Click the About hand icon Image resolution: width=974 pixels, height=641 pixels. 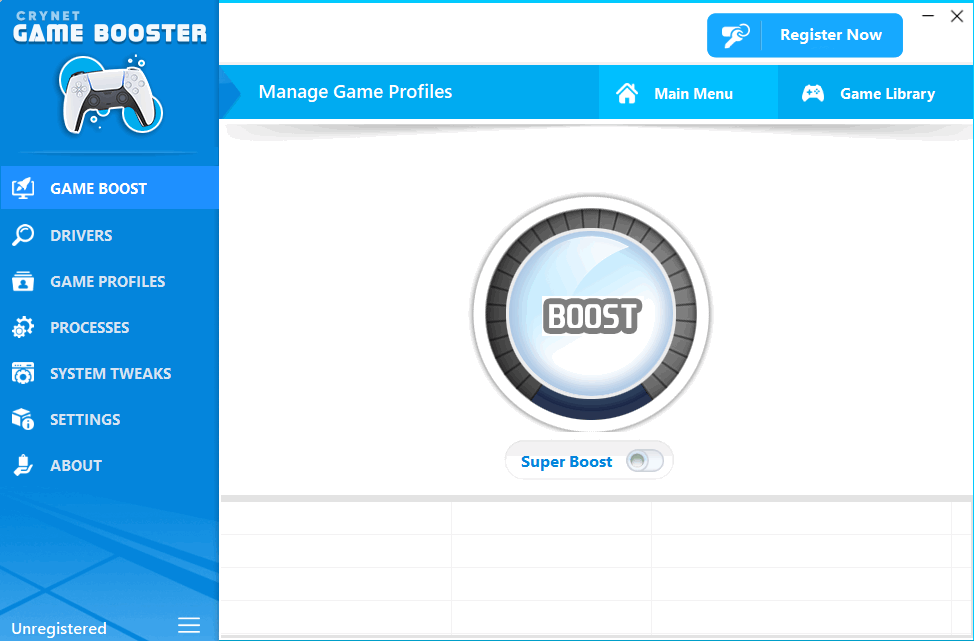(x=23, y=465)
